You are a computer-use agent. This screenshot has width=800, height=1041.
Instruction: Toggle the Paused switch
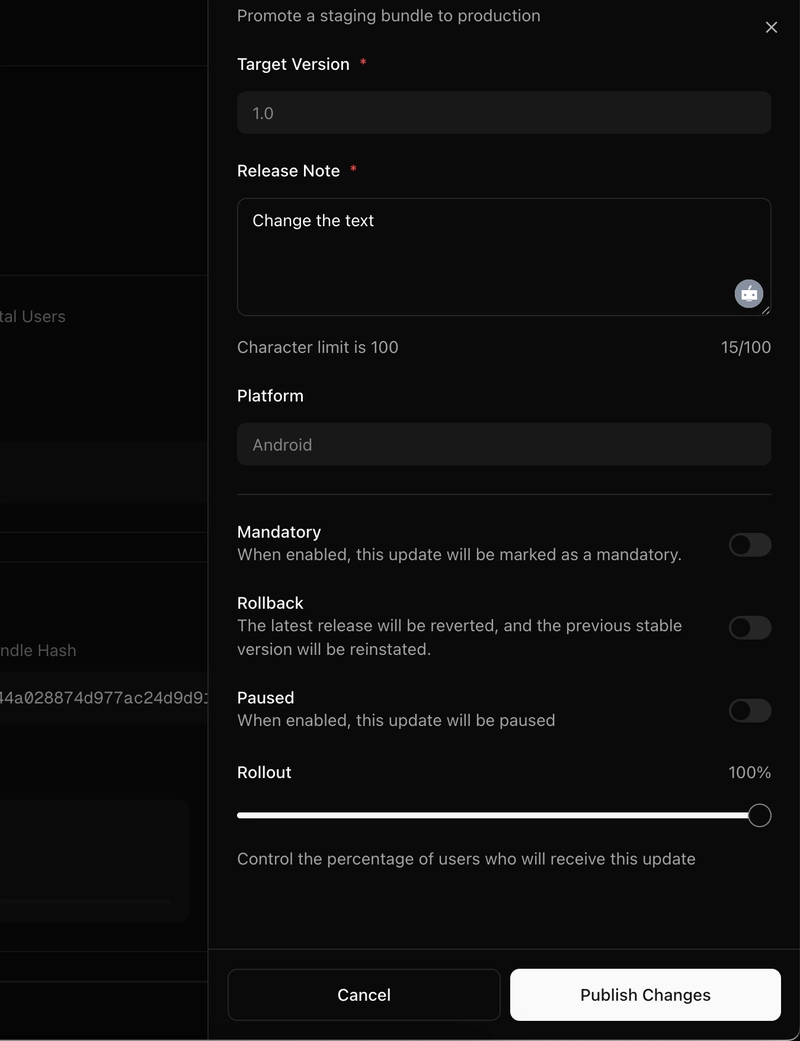[x=749, y=711]
